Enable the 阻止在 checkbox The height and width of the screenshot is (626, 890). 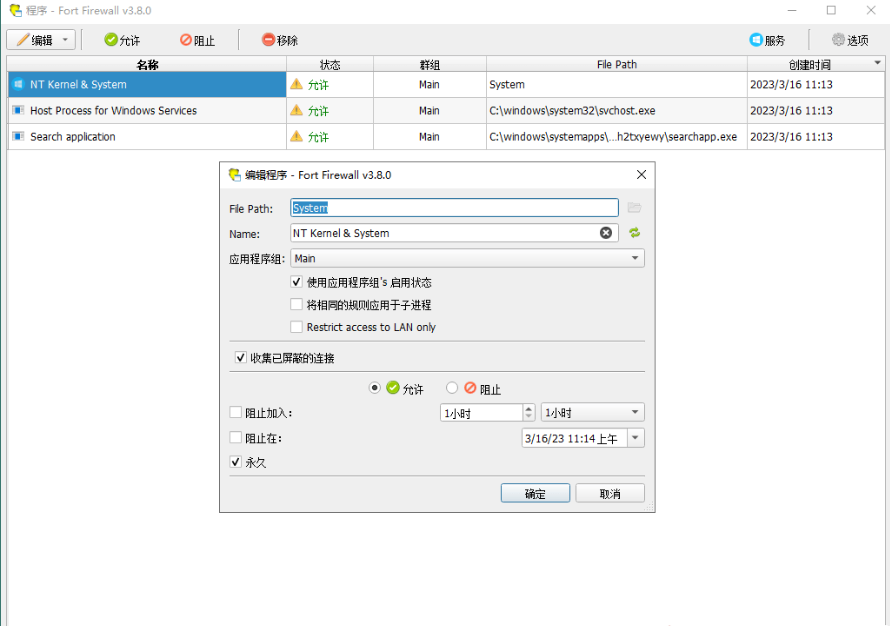pos(236,438)
